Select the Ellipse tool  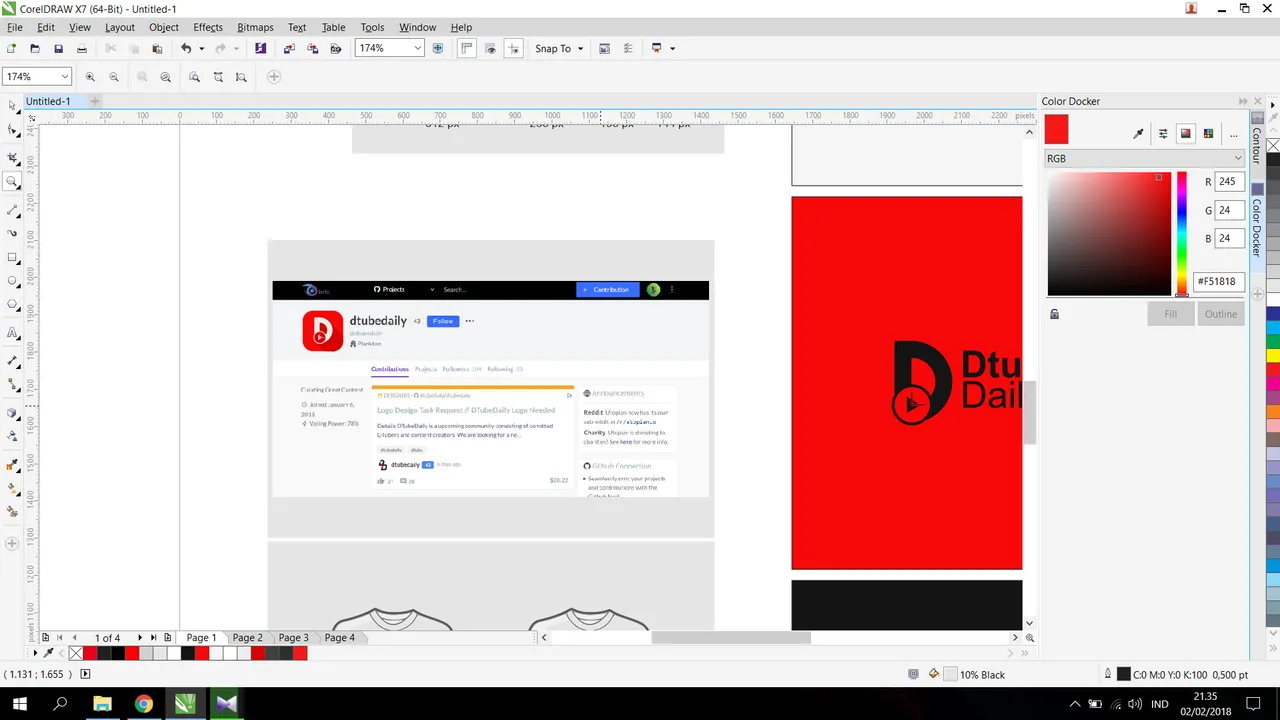(12, 282)
